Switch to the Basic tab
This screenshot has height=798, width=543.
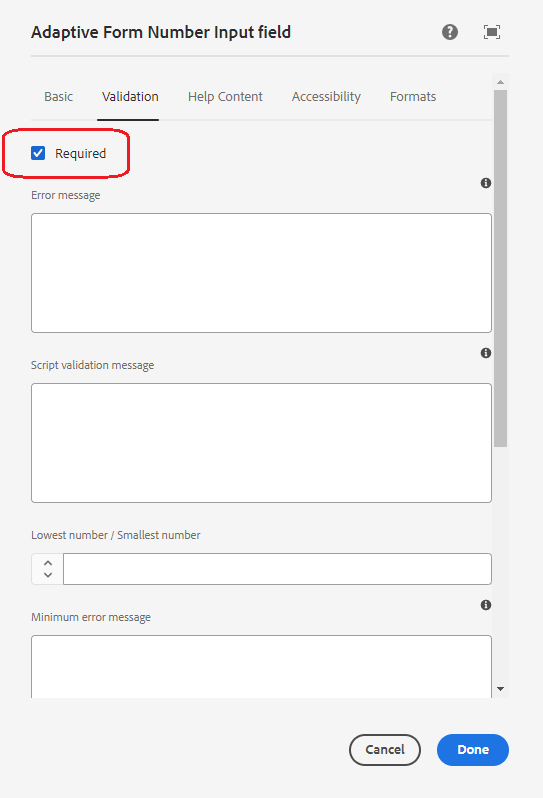click(59, 97)
